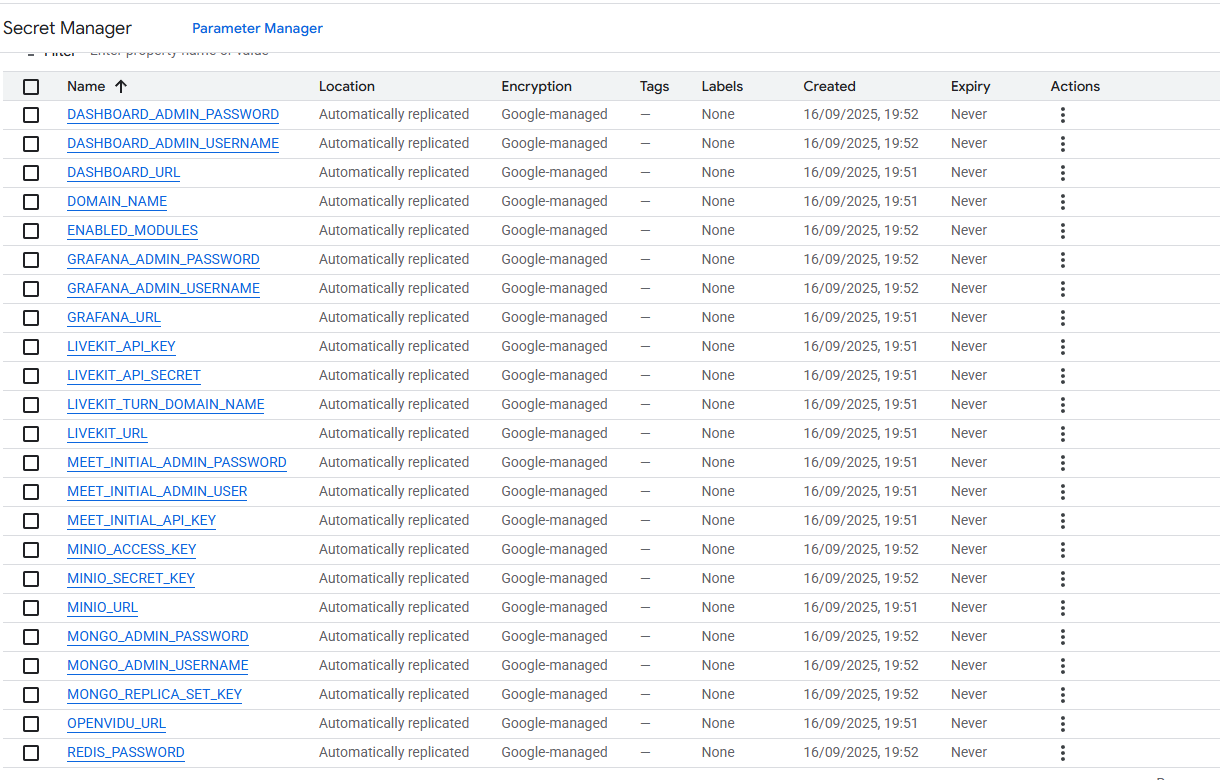The image size is (1220, 780).
Task: Open the GRAFANA_ADMIN_PASSWORD secret link
Action: [163, 260]
